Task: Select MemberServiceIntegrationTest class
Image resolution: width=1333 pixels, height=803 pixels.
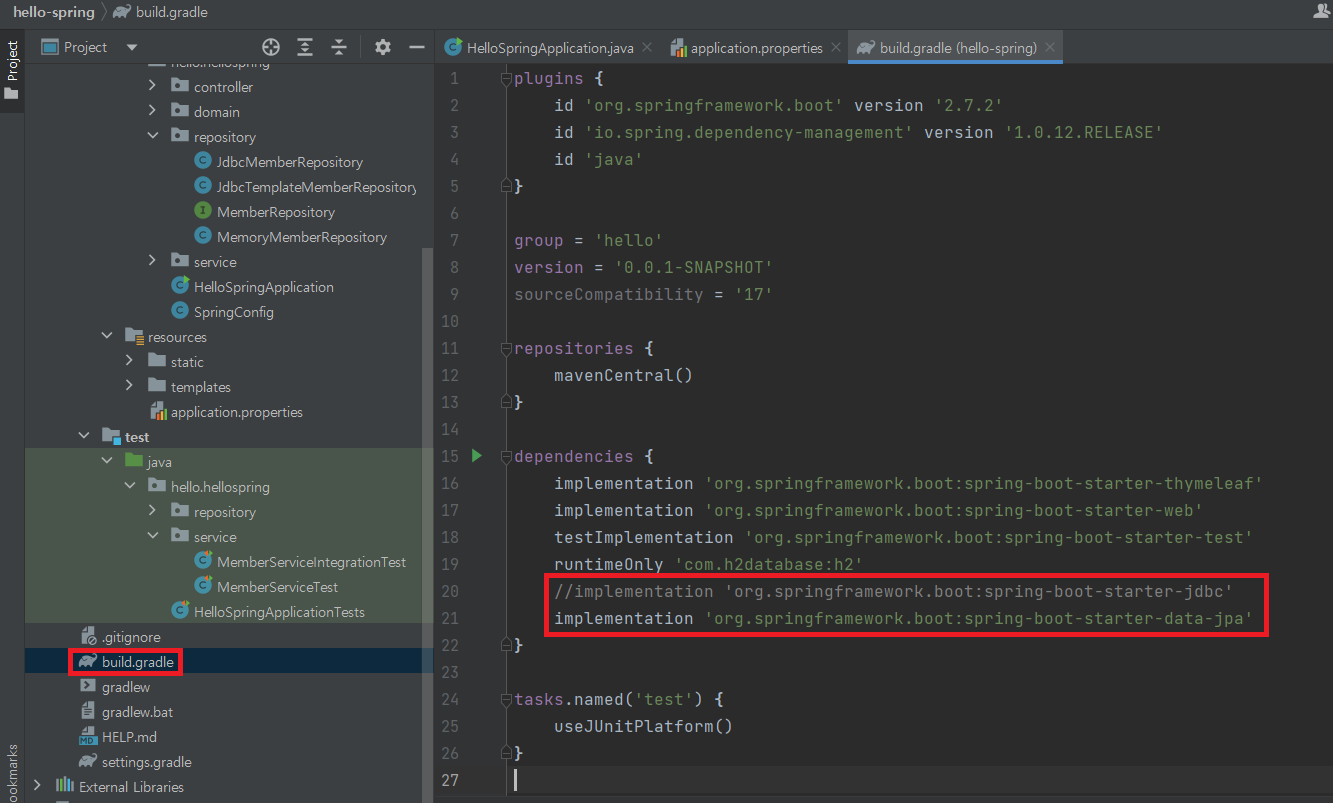Action: (x=312, y=562)
